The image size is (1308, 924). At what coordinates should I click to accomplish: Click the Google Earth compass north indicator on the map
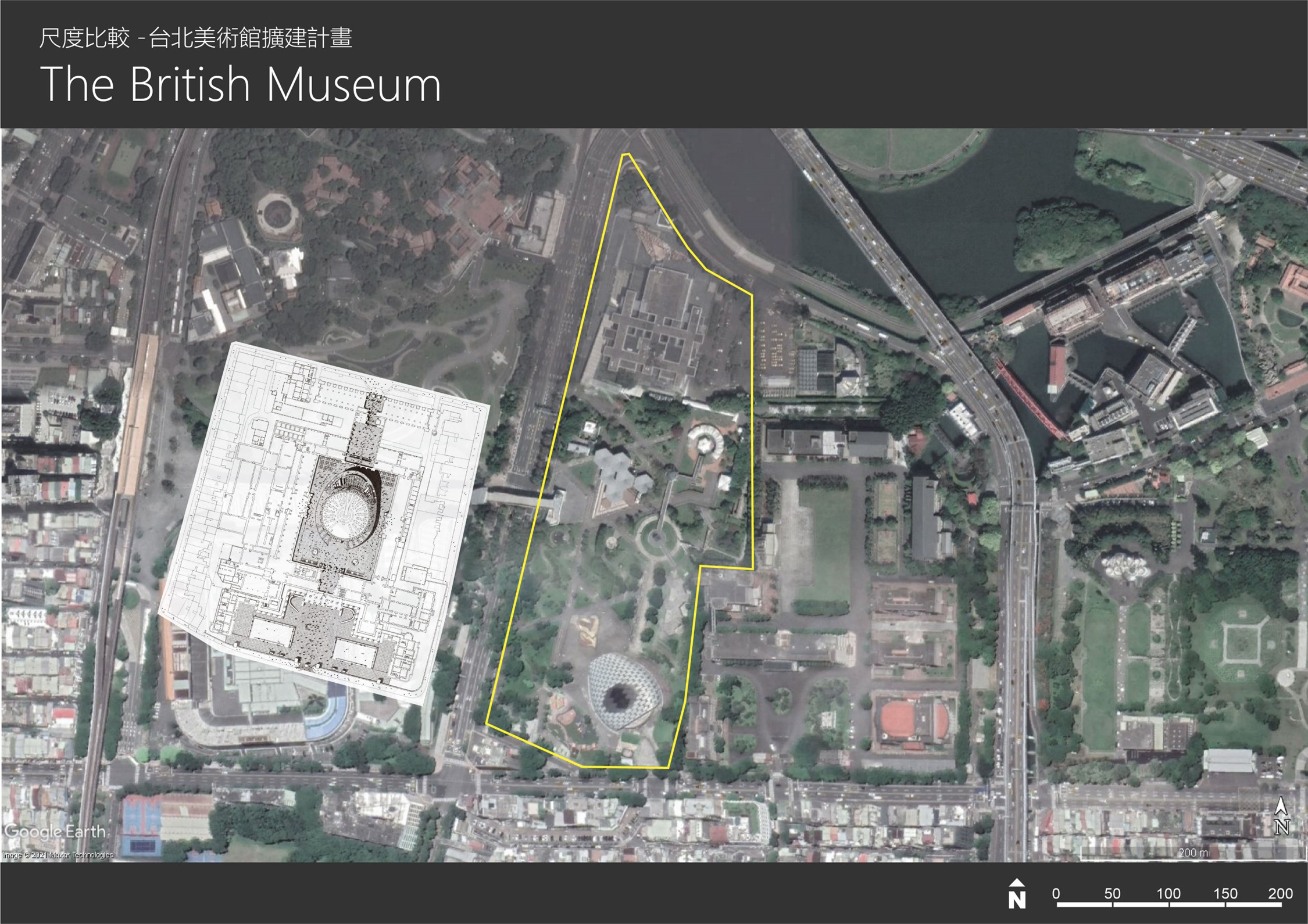pos(1281,816)
